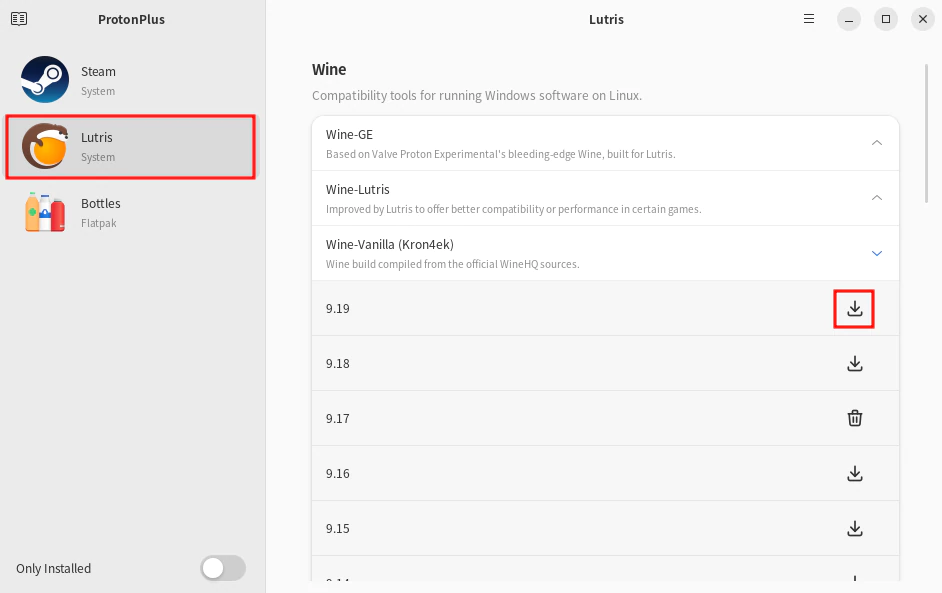
Task: Download Wine-Vanilla version 9.15
Action: (854, 529)
